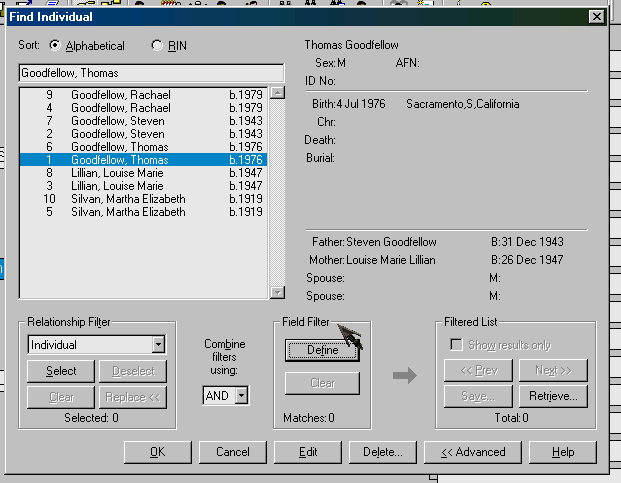Click the Cancel button

(x=232, y=452)
